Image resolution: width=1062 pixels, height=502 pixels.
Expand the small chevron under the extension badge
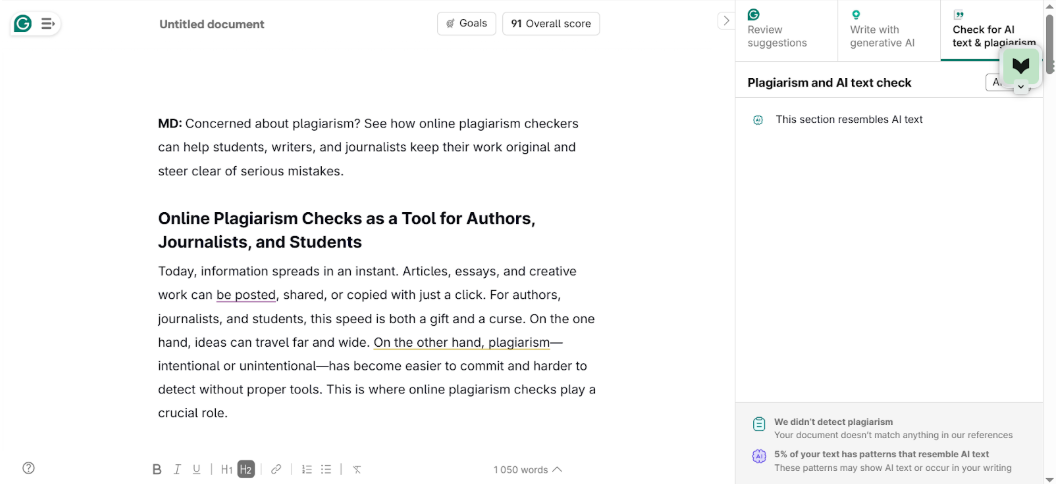pyautogui.click(x=1020, y=88)
